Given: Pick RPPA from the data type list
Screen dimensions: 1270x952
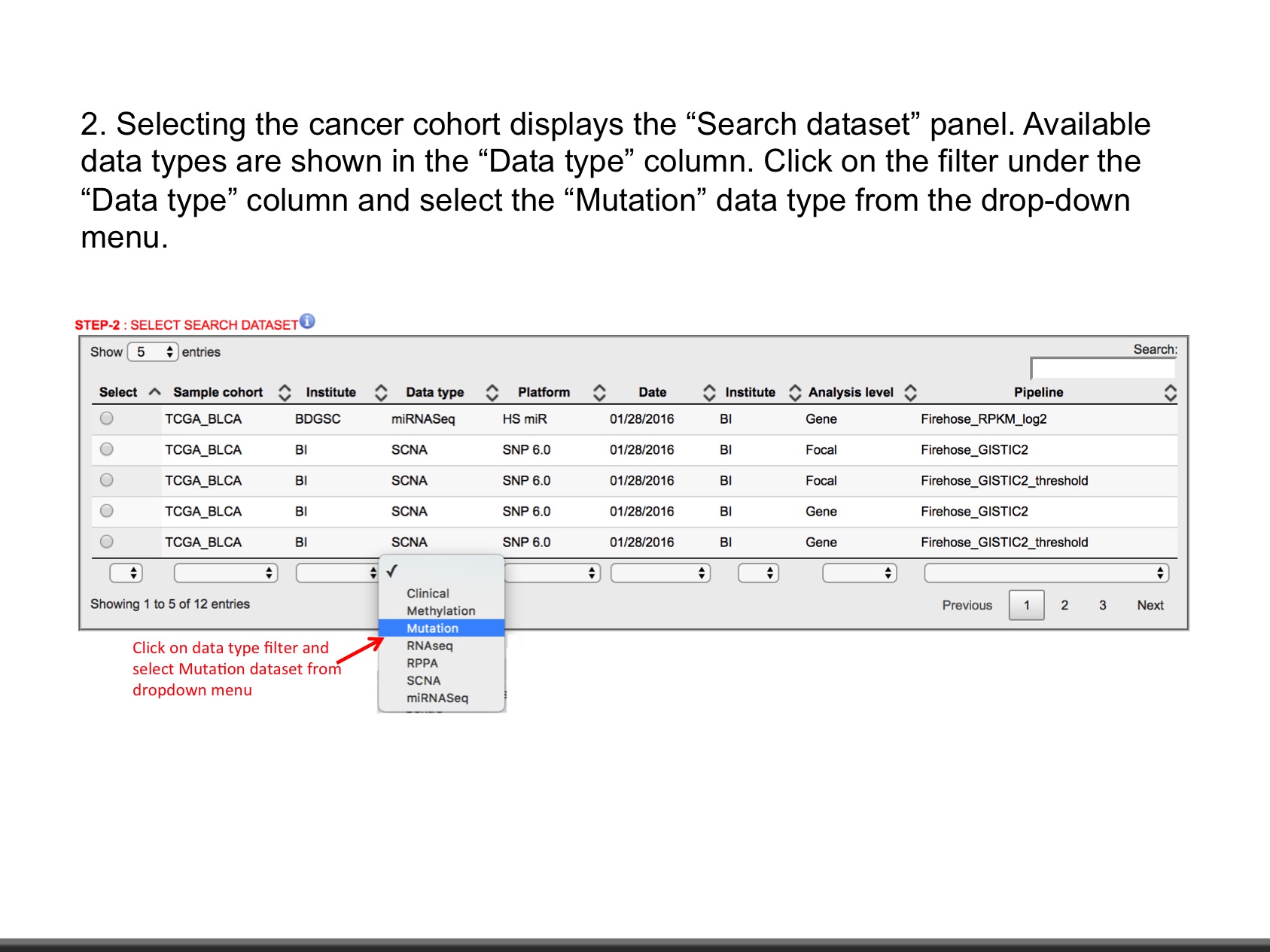Looking at the screenshot, I should click(x=422, y=663).
